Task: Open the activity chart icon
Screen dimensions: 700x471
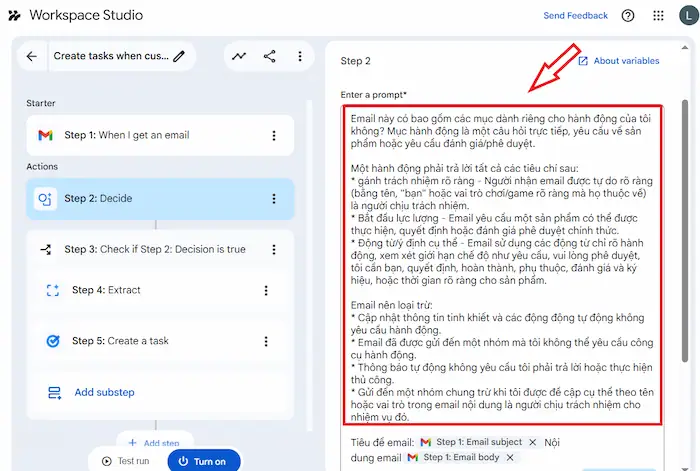Action: 239,57
